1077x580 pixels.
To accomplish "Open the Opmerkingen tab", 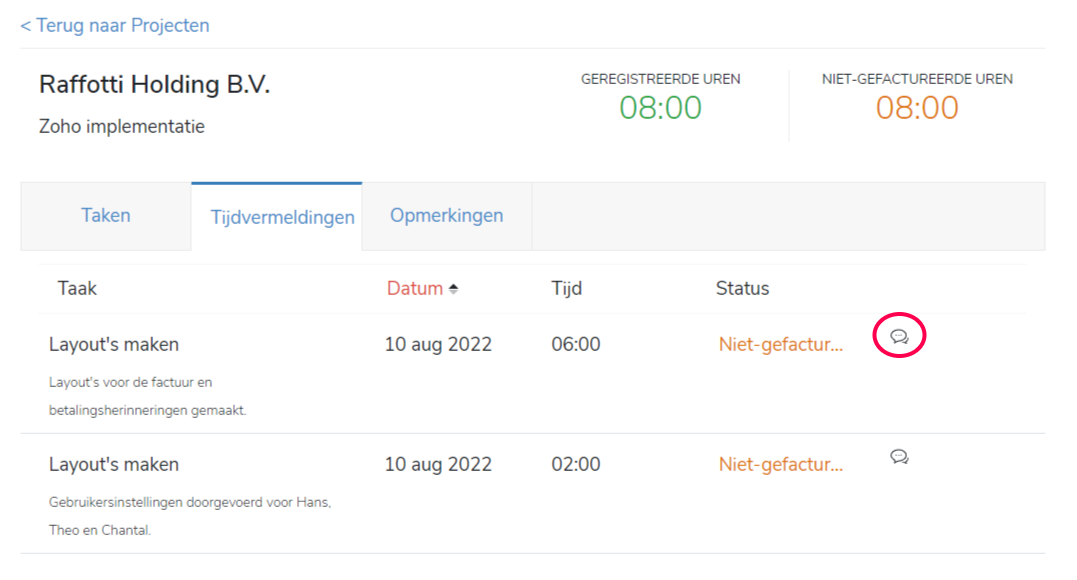I will pyautogui.click(x=447, y=216).
